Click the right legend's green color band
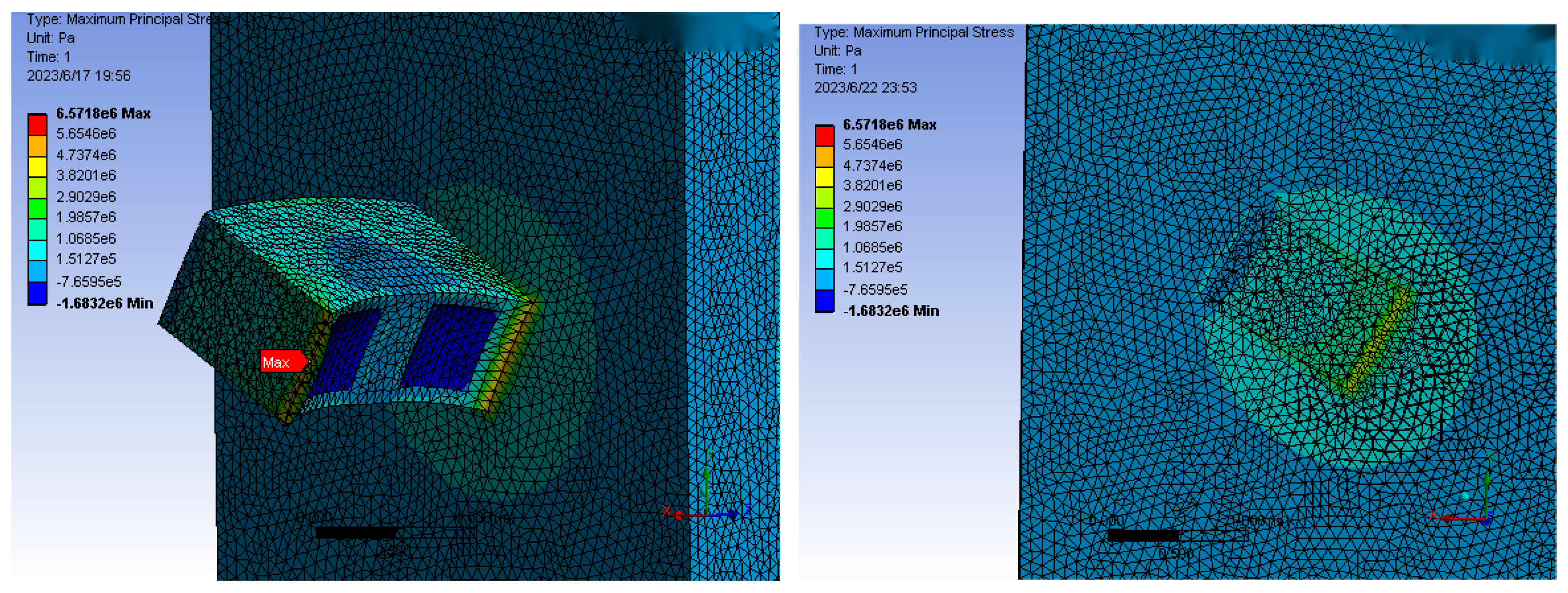1568x593 pixels. click(824, 218)
